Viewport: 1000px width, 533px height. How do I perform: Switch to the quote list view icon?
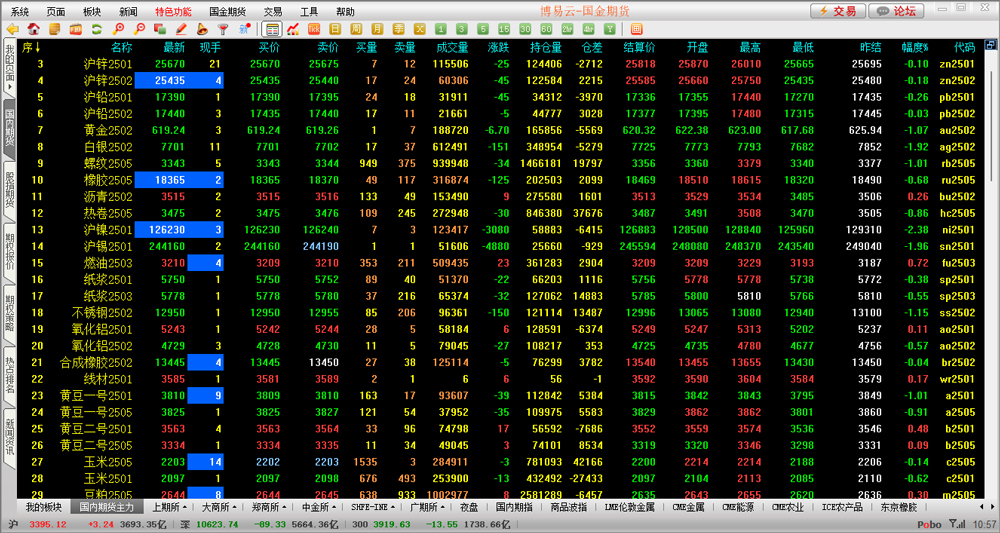272,29
